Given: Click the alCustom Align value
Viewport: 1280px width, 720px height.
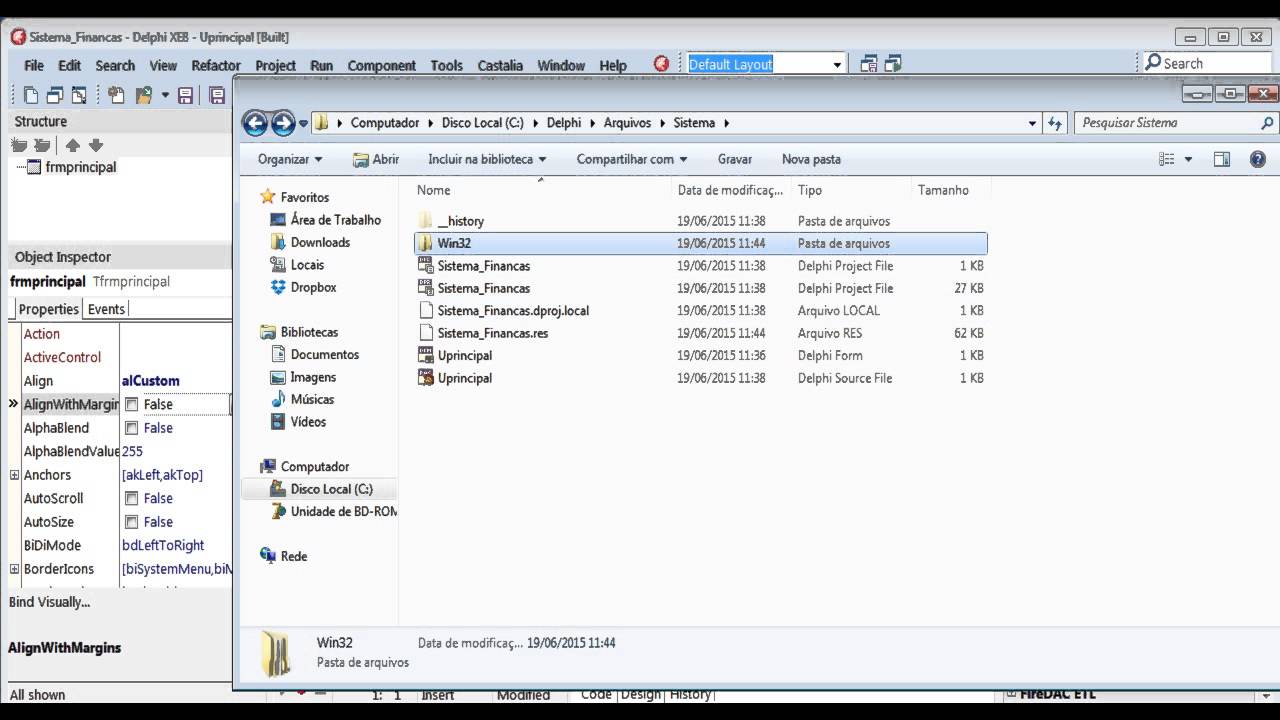Looking at the screenshot, I should [x=151, y=381].
